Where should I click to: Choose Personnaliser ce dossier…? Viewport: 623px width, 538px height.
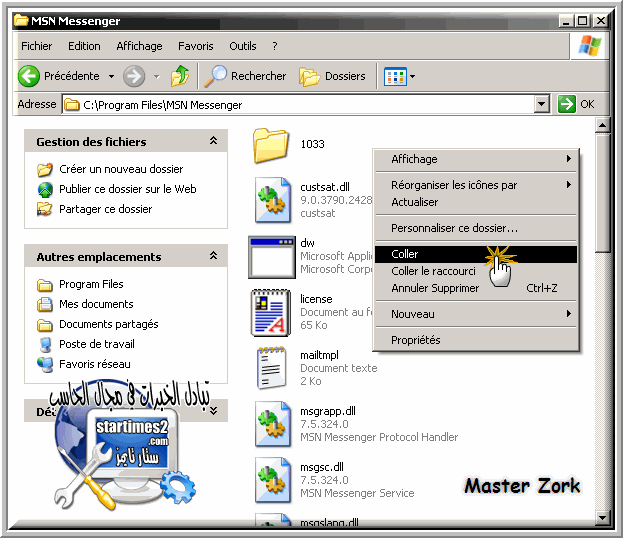476,228
